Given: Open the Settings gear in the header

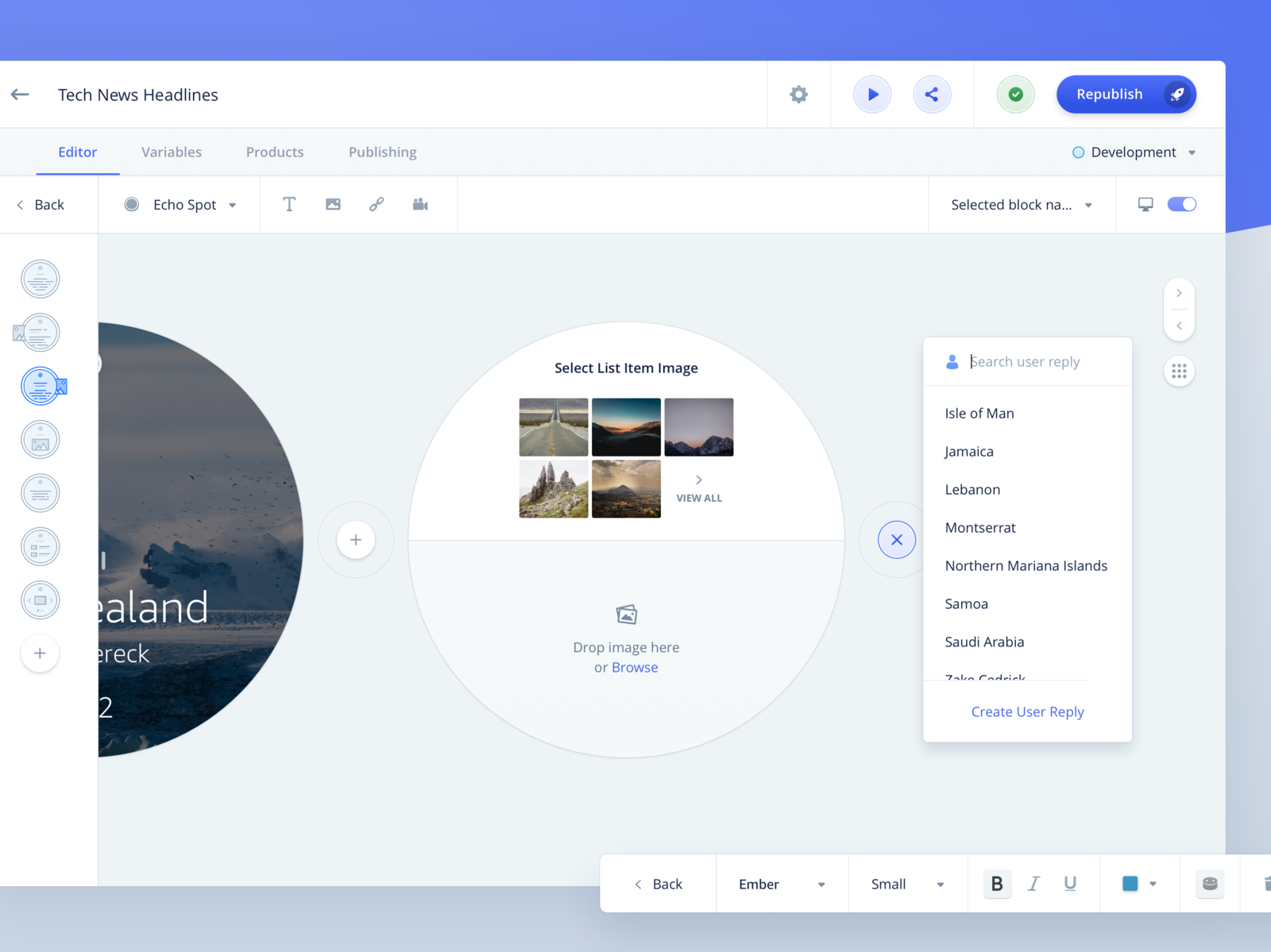Looking at the screenshot, I should (798, 94).
